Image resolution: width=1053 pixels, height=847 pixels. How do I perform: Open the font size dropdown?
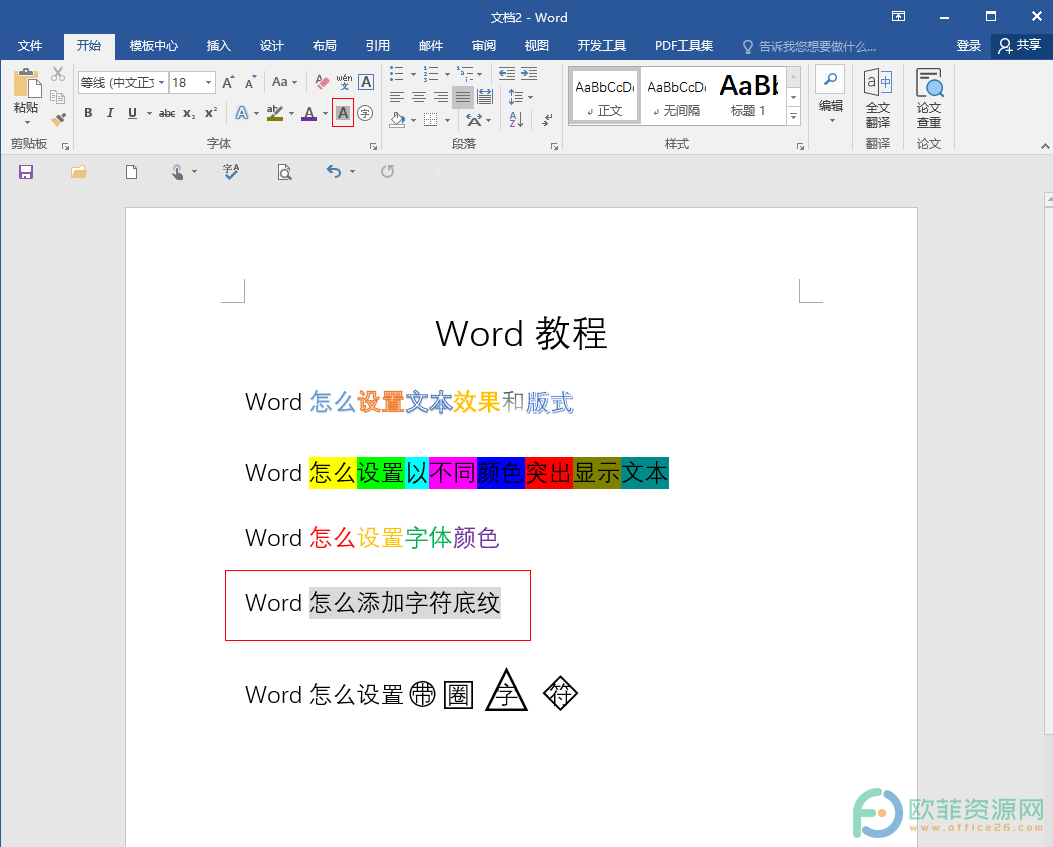208,82
